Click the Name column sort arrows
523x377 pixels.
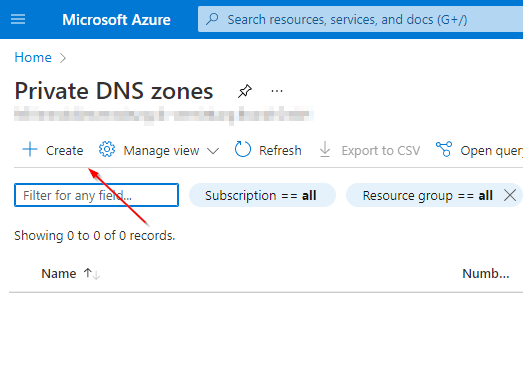(x=91, y=274)
